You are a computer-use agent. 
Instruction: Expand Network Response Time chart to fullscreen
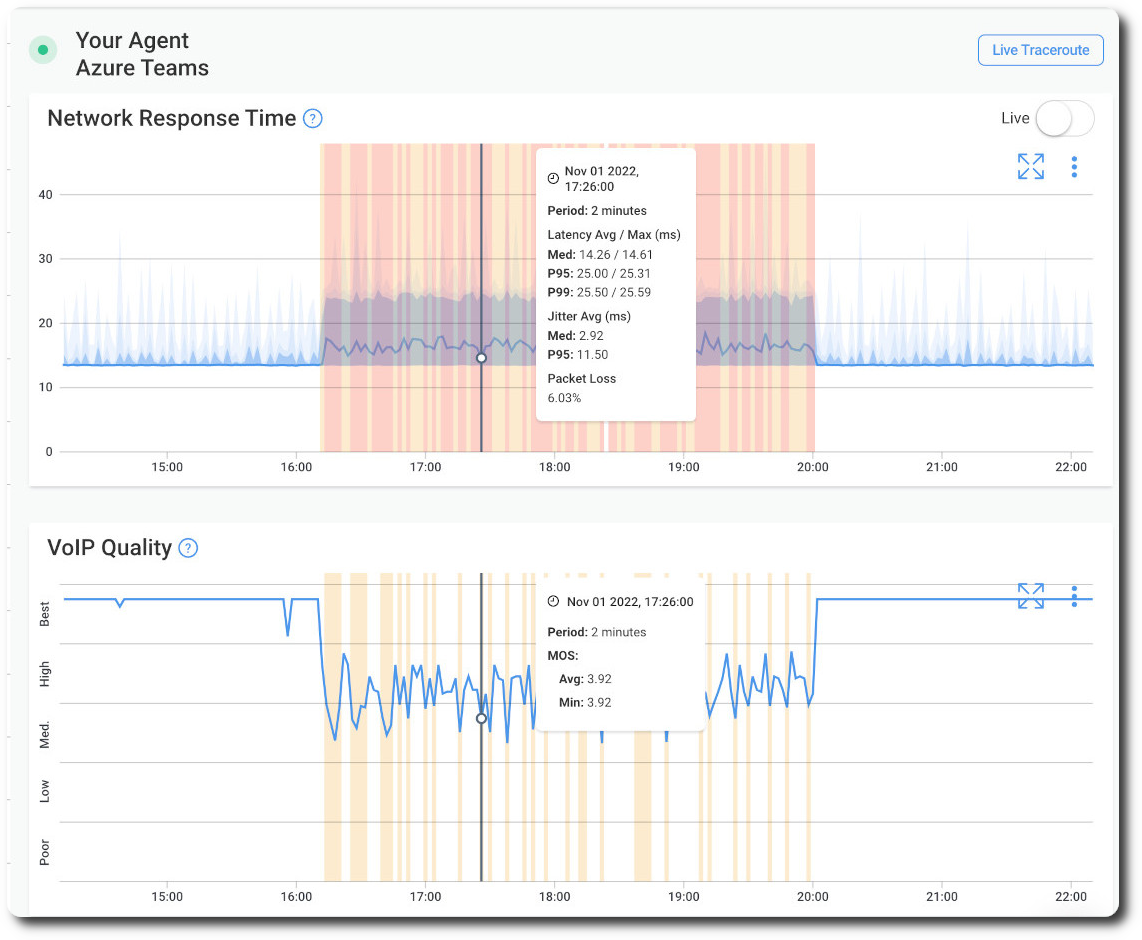(1030, 166)
